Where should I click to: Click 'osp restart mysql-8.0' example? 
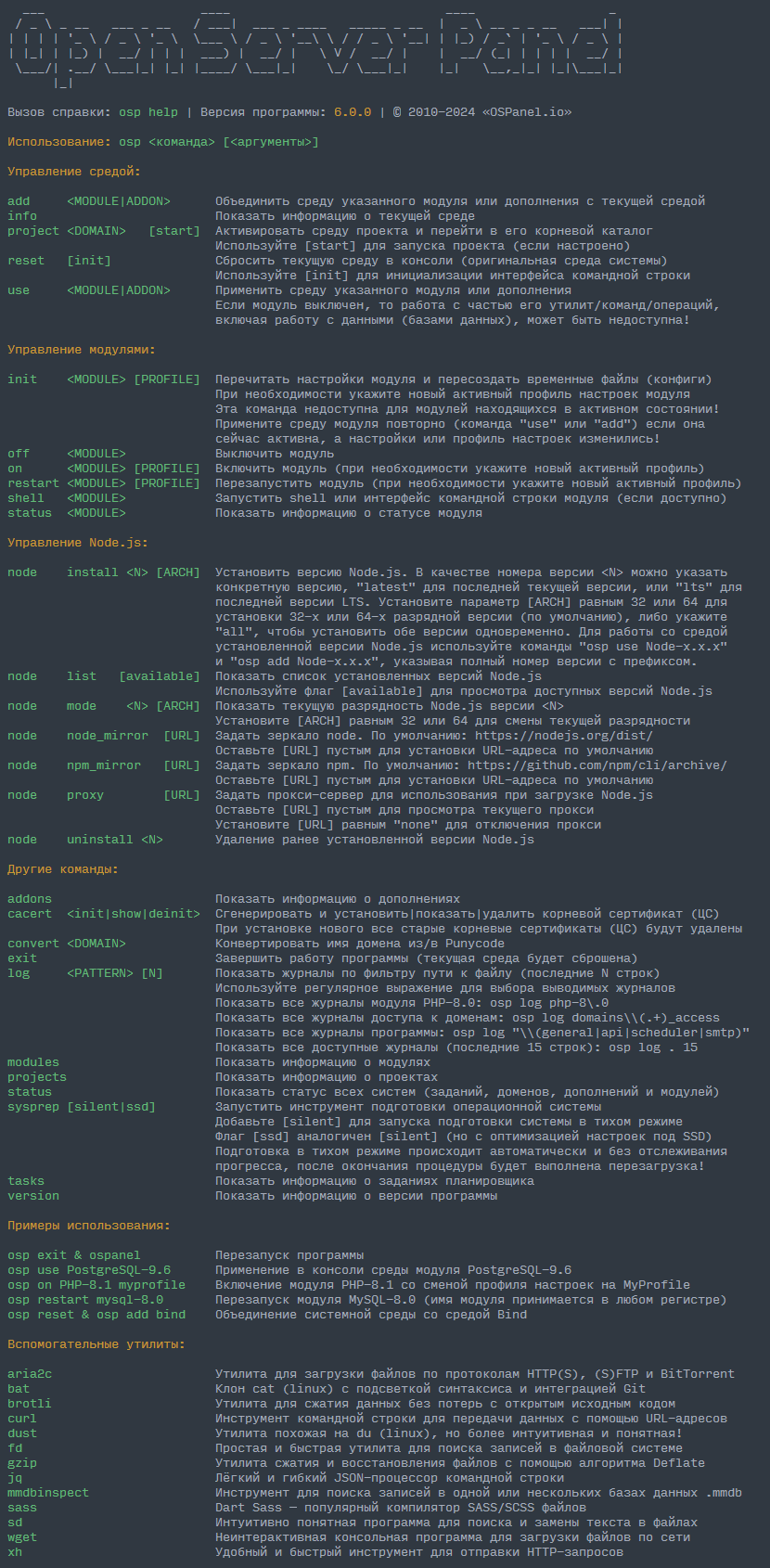point(85,1300)
